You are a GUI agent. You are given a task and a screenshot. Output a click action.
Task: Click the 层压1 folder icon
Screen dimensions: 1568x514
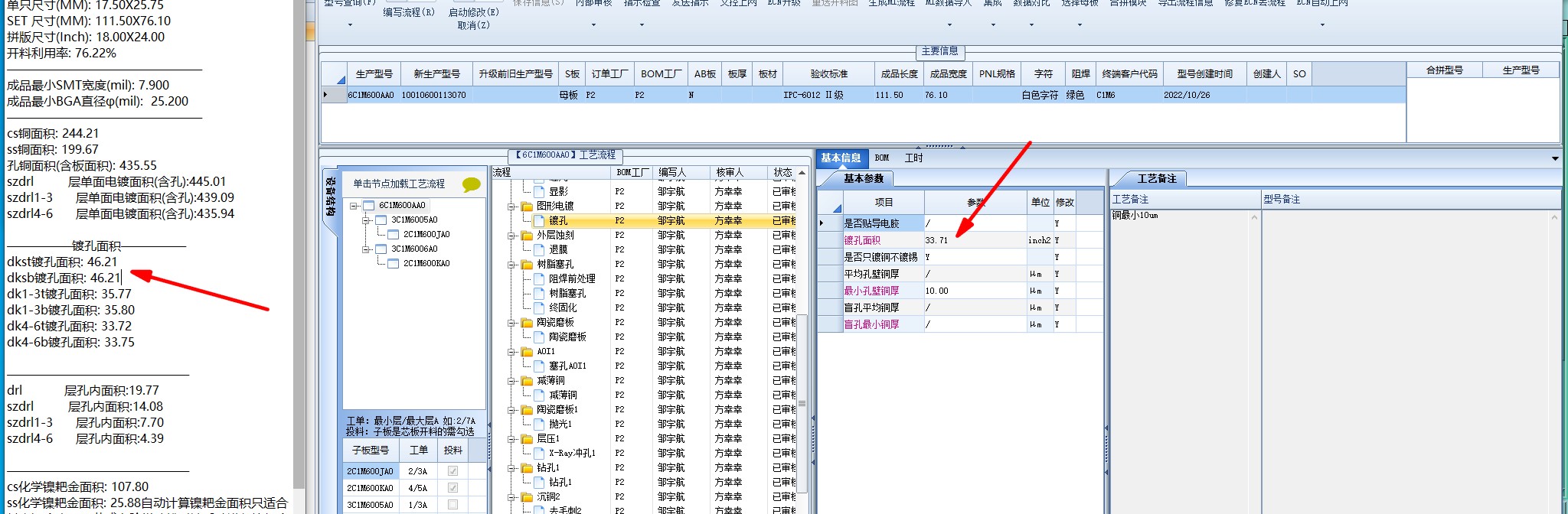point(527,438)
